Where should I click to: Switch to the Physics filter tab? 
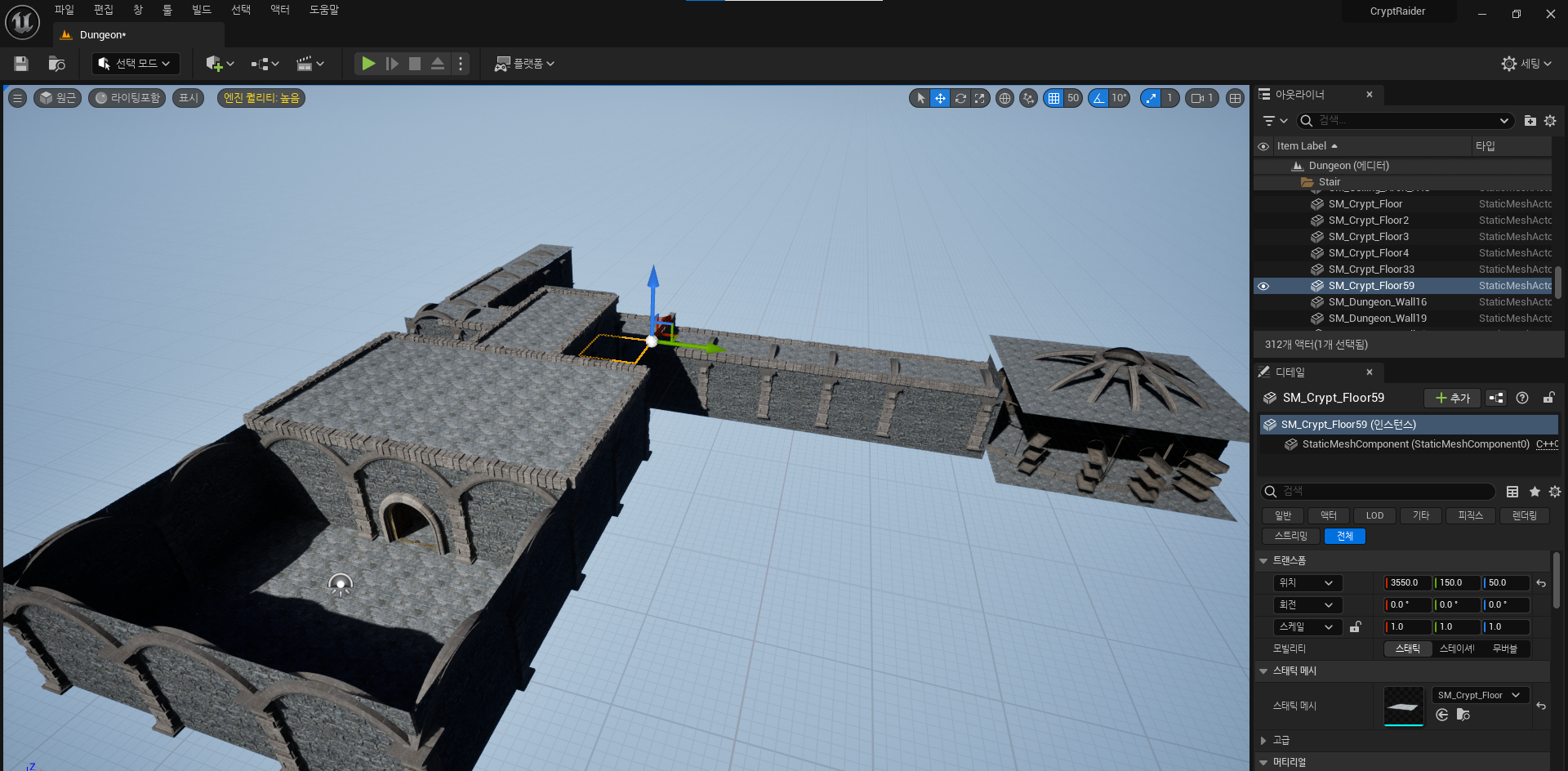pos(1471,515)
